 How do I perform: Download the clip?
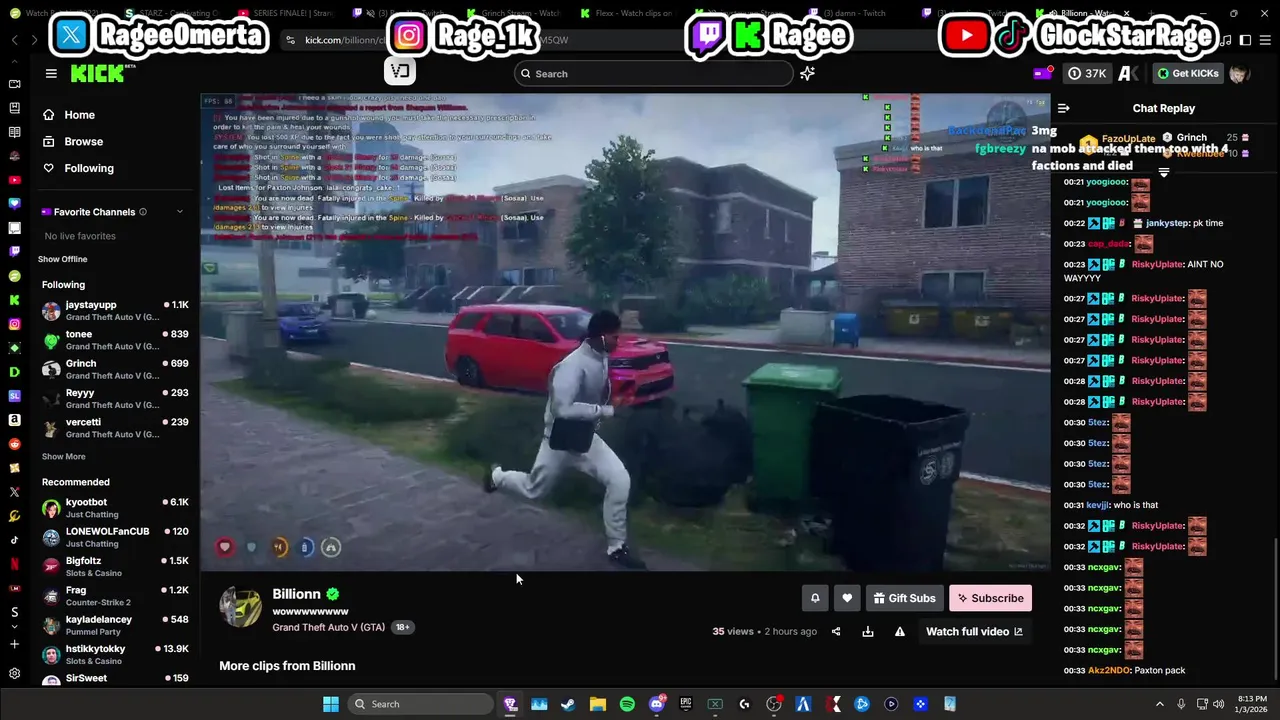click(x=868, y=632)
